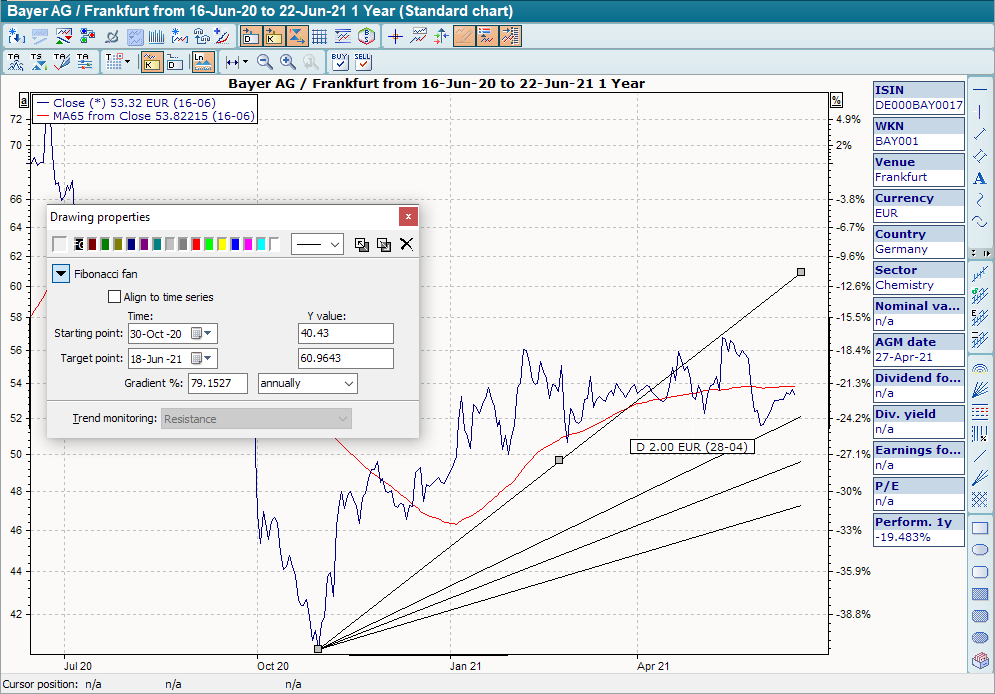Open the line style dropdown
Screen dimensions: 995x694
coord(317,244)
